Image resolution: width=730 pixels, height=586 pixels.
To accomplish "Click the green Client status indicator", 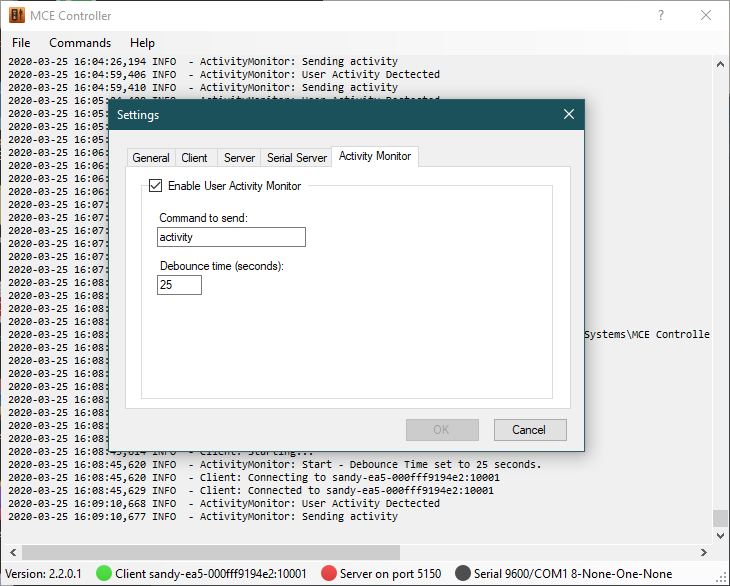I will click(x=104, y=573).
